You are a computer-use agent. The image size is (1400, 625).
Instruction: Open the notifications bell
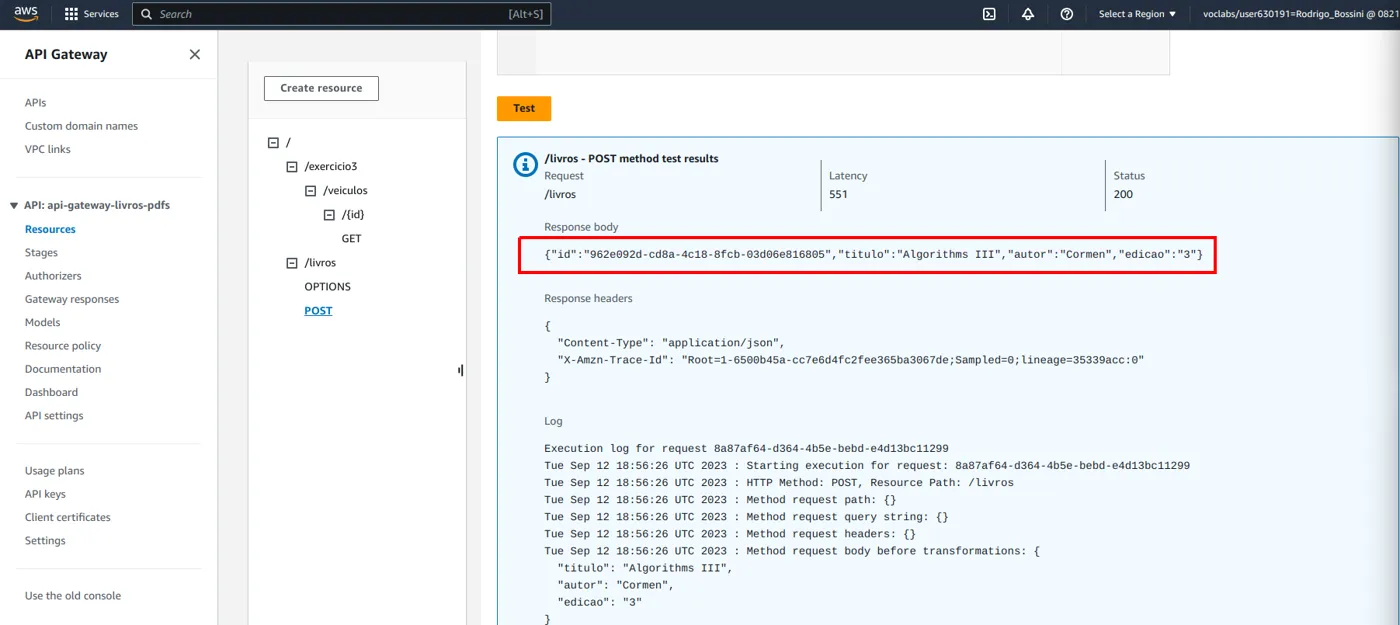[1028, 14]
